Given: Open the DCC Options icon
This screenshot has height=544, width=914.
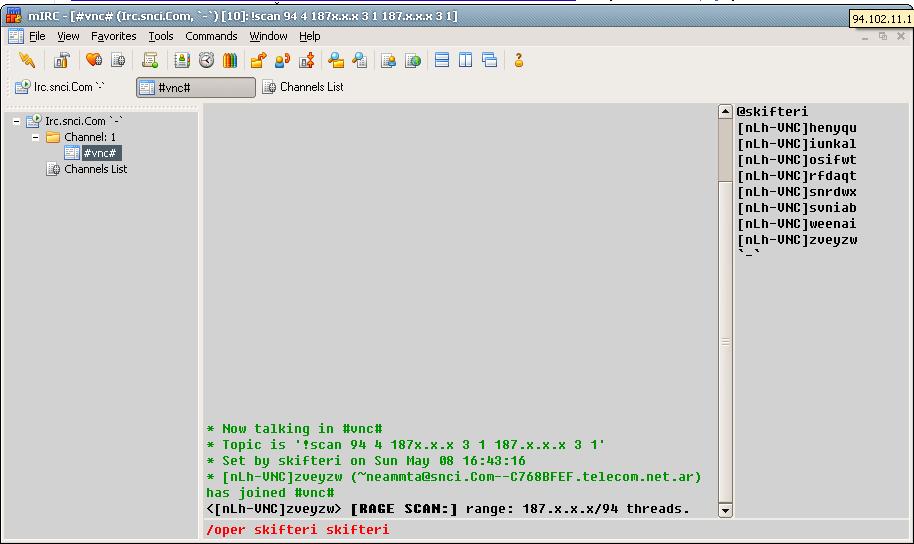Looking at the screenshot, I should [307, 60].
